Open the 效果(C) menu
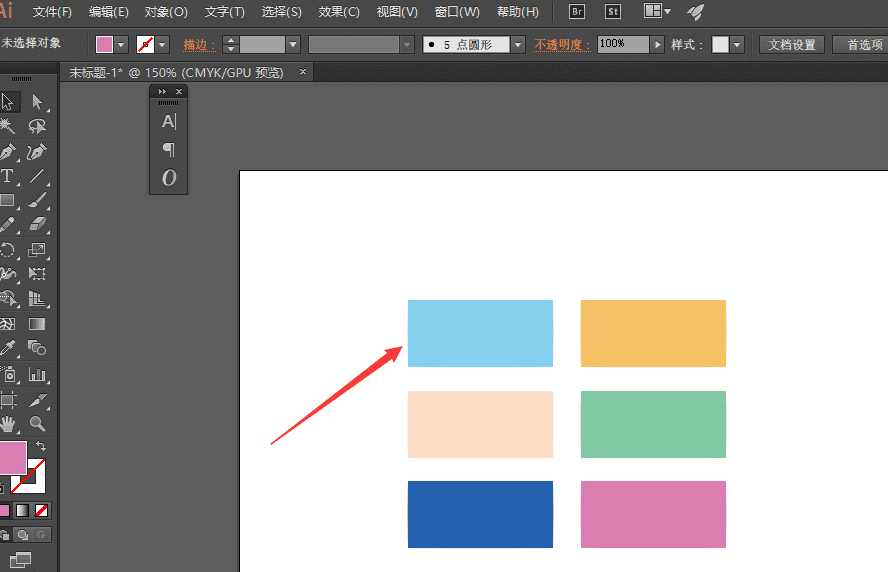The height and width of the screenshot is (572, 888). click(339, 12)
